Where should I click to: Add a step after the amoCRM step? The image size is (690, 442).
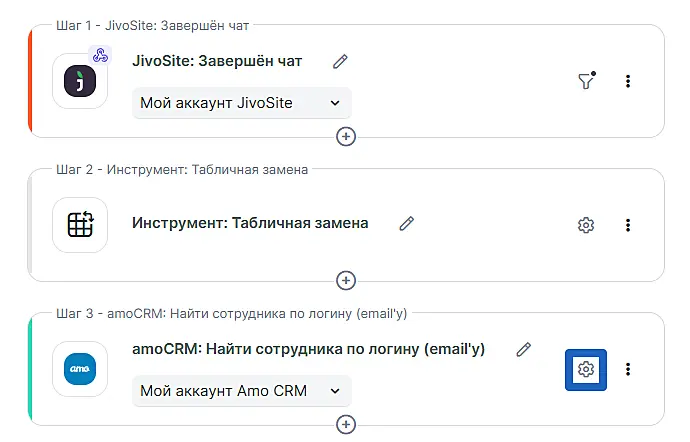point(346,424)
